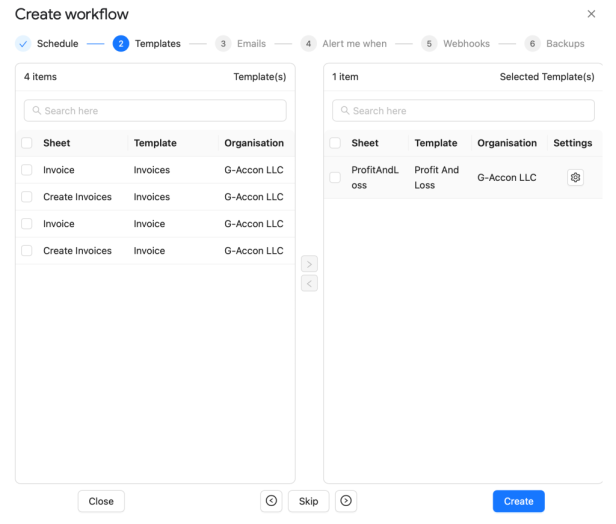
Task: Open settings gear for ProfitAndLoss row
Action: coord(575,178)
